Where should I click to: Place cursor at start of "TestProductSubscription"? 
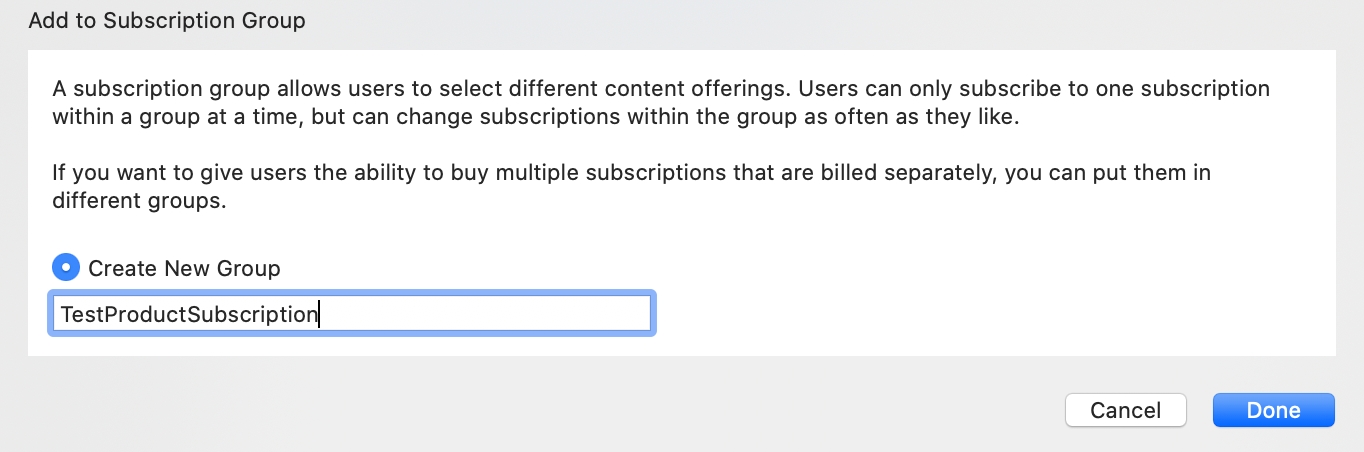pos(61,315)
